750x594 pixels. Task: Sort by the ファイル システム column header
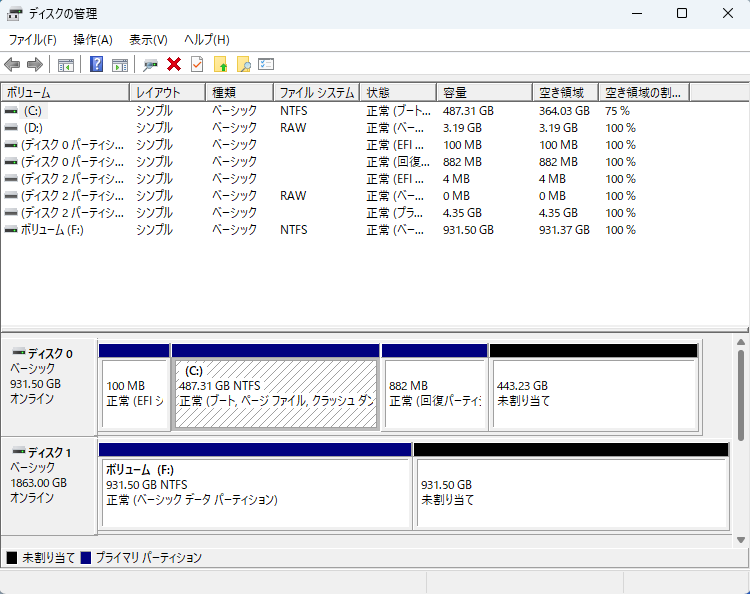tap(317, 92)
